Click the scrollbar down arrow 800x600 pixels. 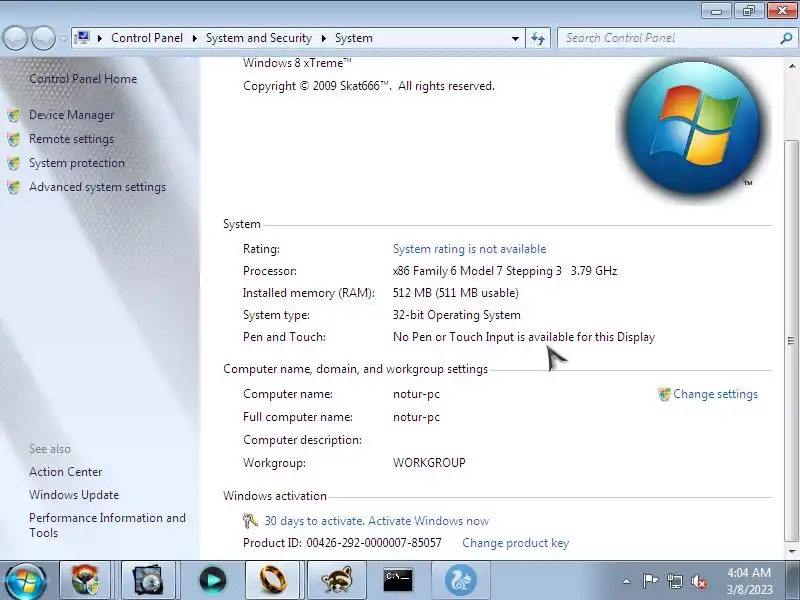click(792, 551)
